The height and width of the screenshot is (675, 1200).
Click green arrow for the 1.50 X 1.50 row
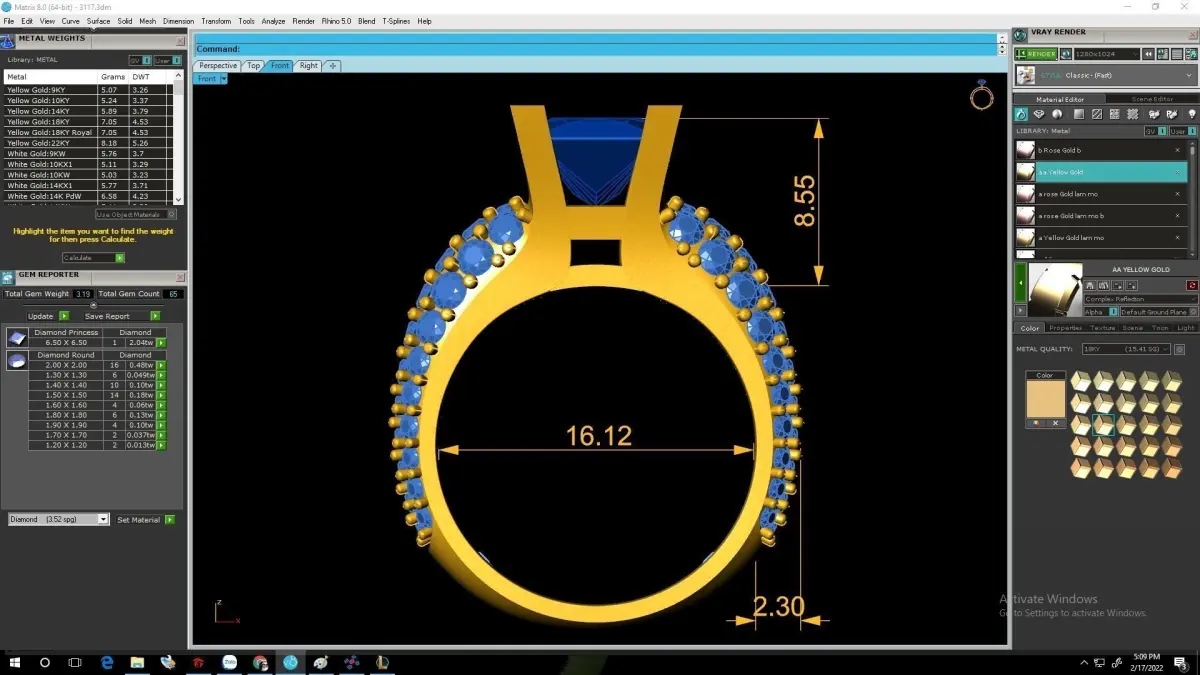click(160, 395)
